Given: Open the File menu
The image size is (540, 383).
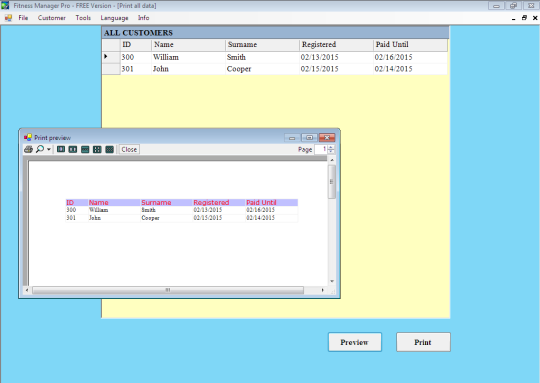Looking at the screenshot, I should click(23, 18).
